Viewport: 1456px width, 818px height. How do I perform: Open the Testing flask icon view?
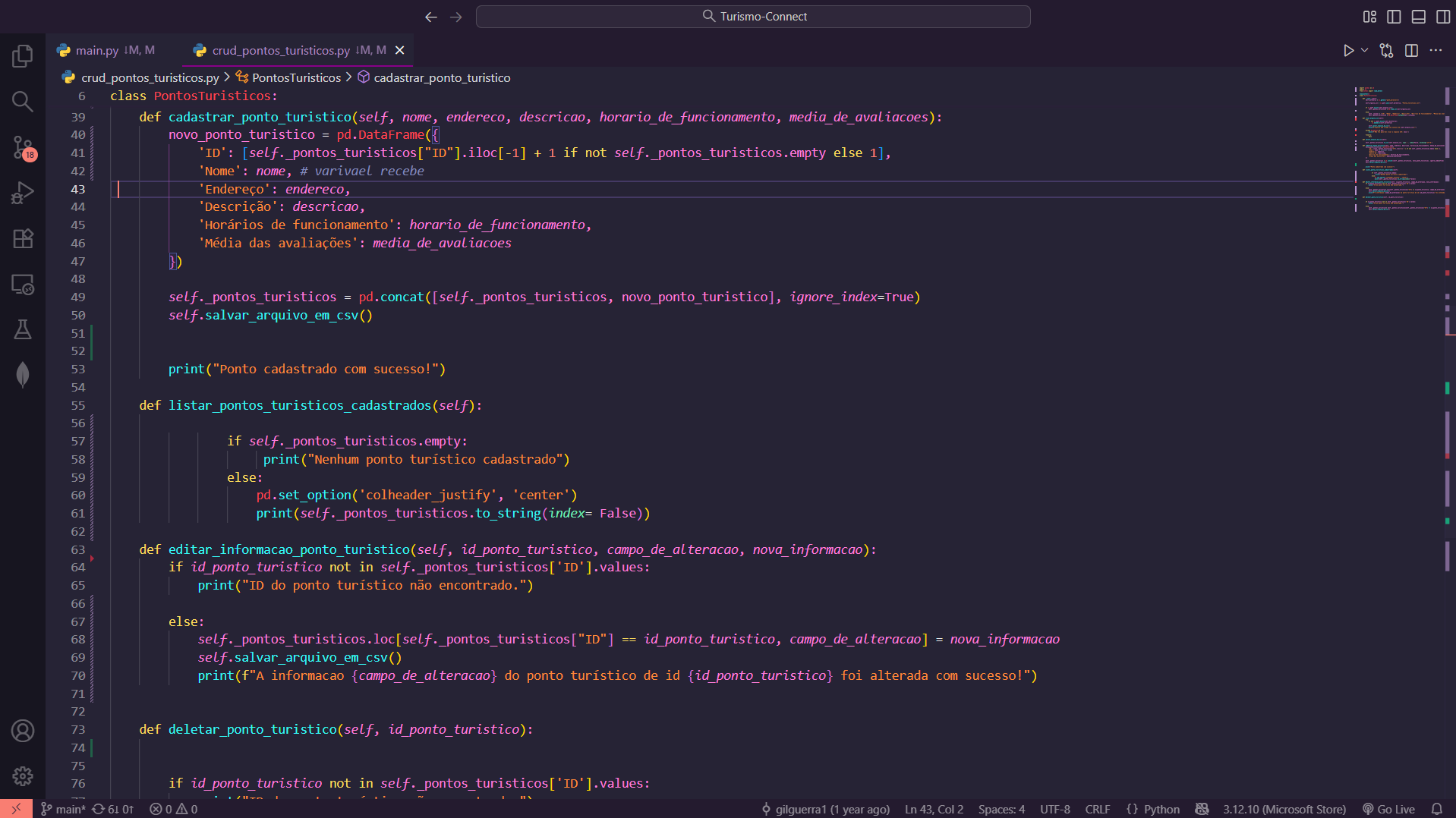click(23, 329)
